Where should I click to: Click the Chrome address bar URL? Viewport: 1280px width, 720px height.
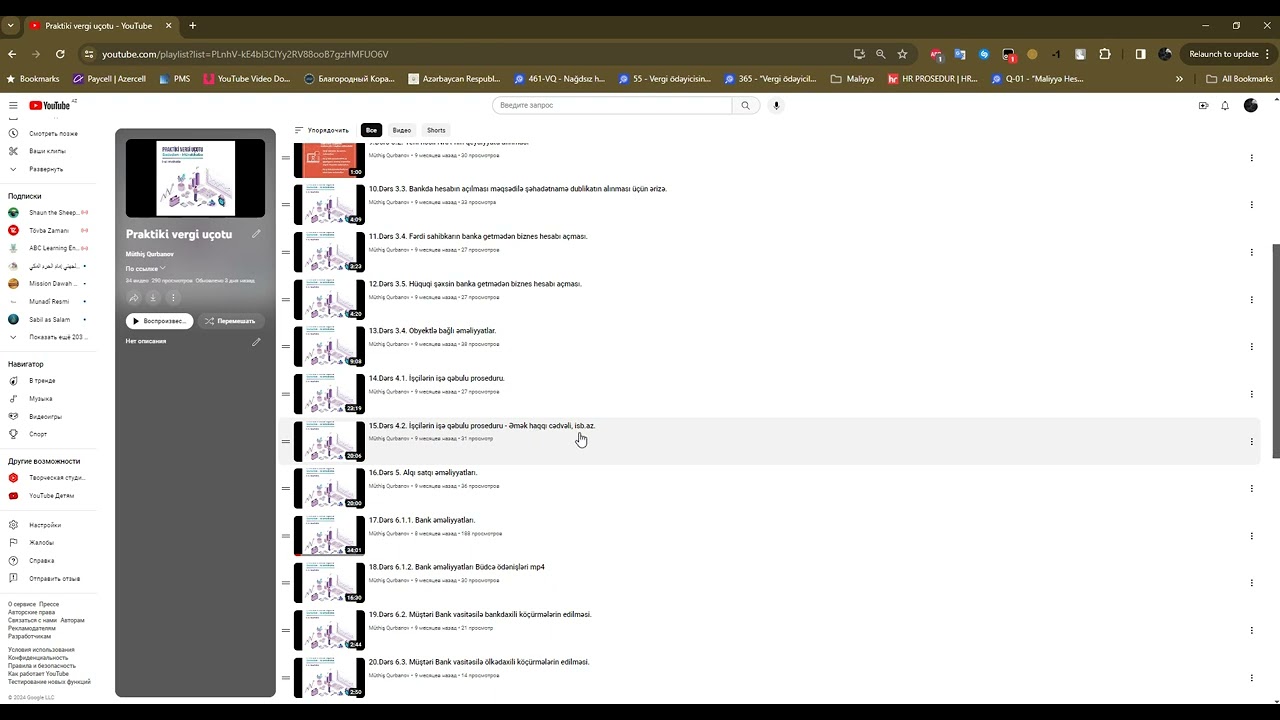[x=245, y=54]
